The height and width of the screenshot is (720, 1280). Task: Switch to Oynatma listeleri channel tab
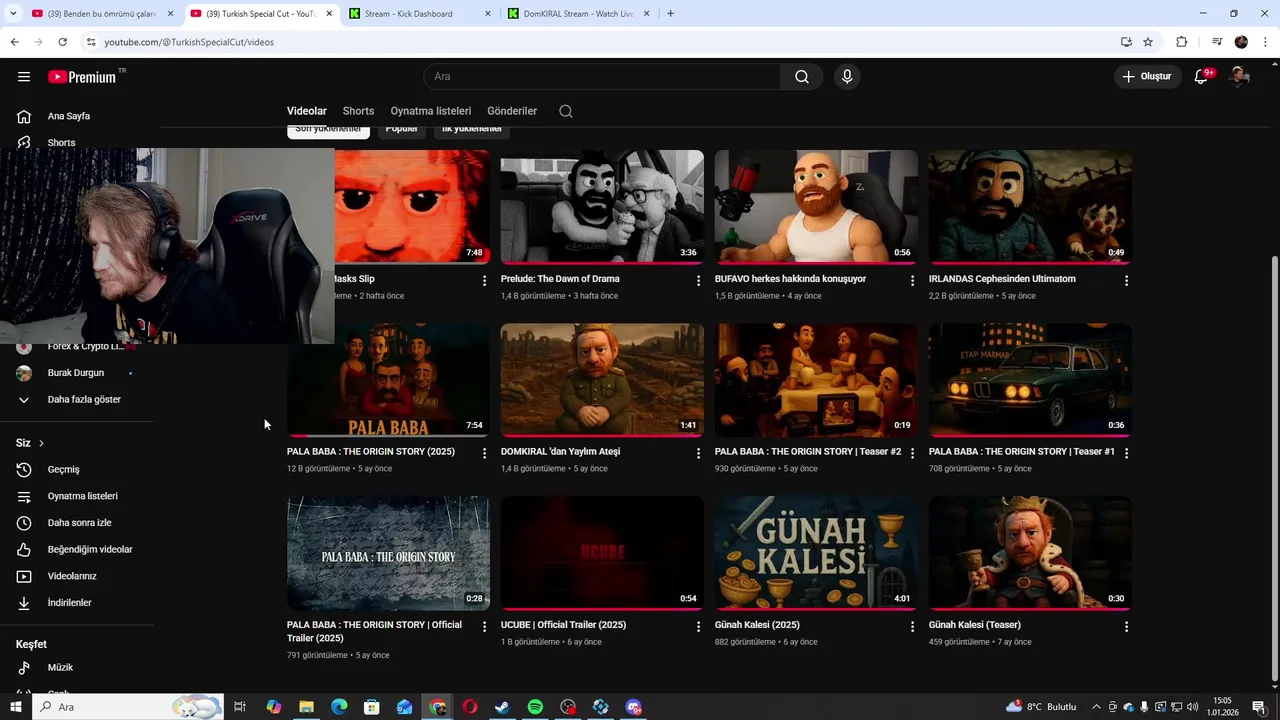tap(431, 111)
